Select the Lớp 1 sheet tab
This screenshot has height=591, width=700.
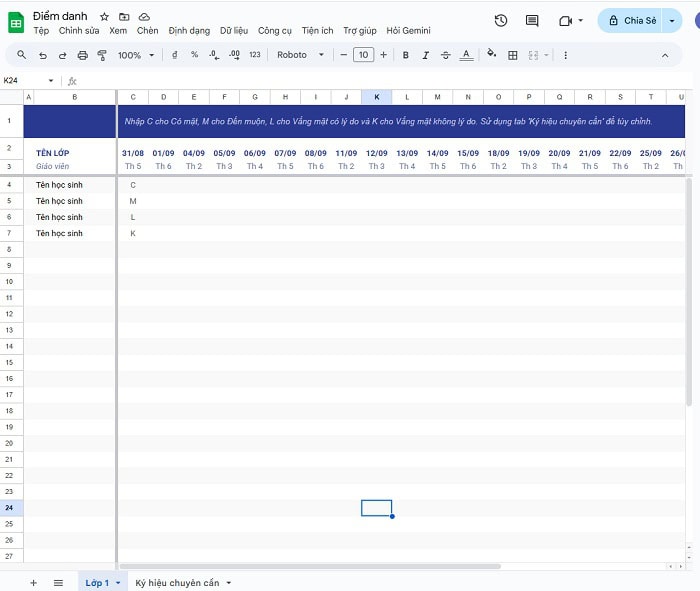point(97,583)
